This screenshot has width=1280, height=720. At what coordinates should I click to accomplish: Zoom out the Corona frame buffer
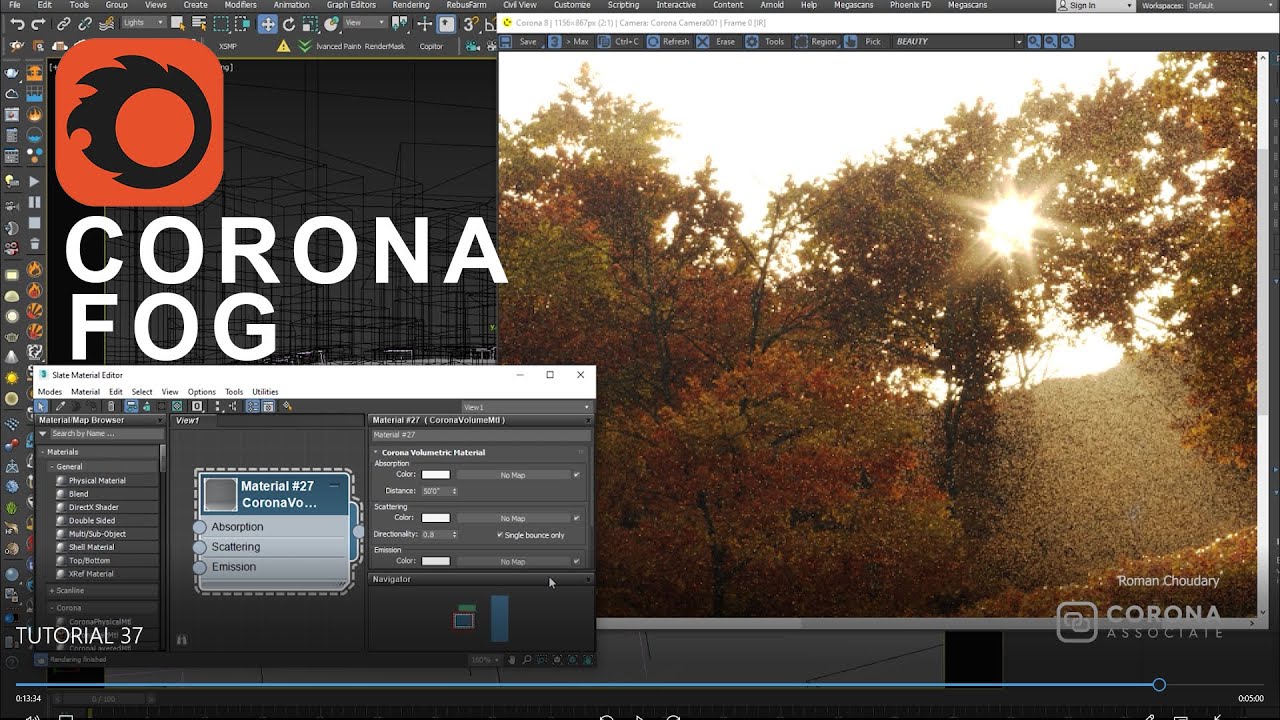tap(1050, 42)
